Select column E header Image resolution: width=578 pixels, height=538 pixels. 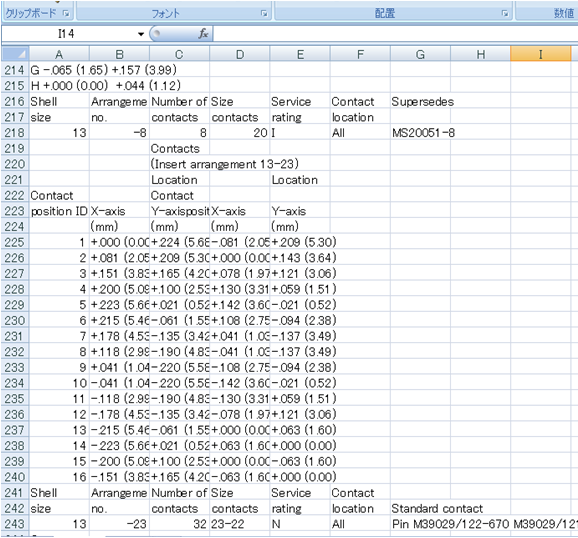coord(300,54)
